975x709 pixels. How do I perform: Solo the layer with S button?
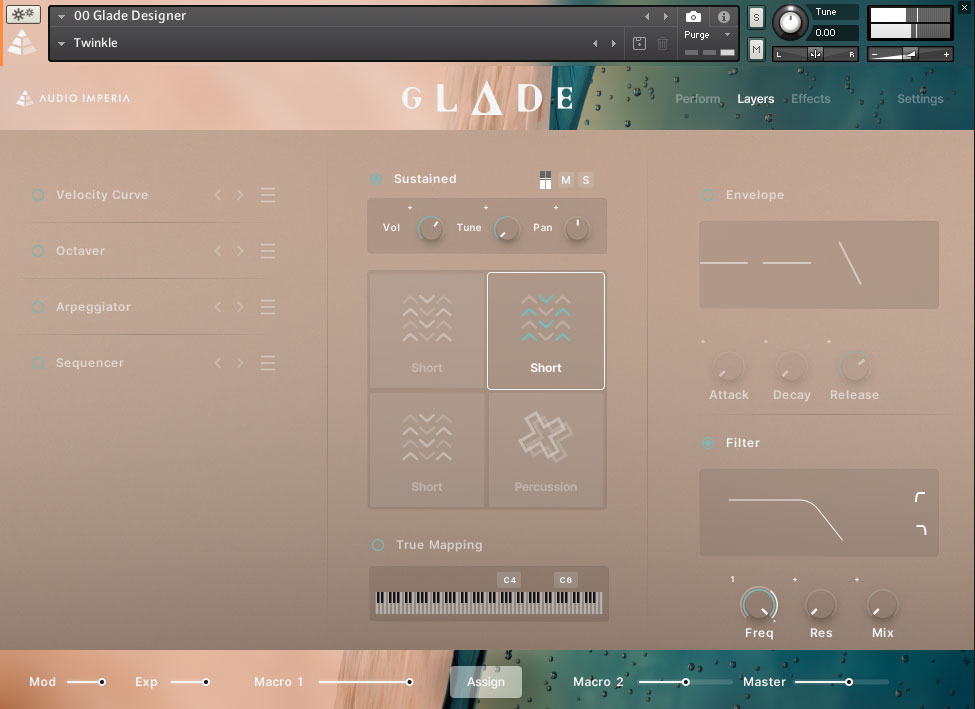point(586,180)
